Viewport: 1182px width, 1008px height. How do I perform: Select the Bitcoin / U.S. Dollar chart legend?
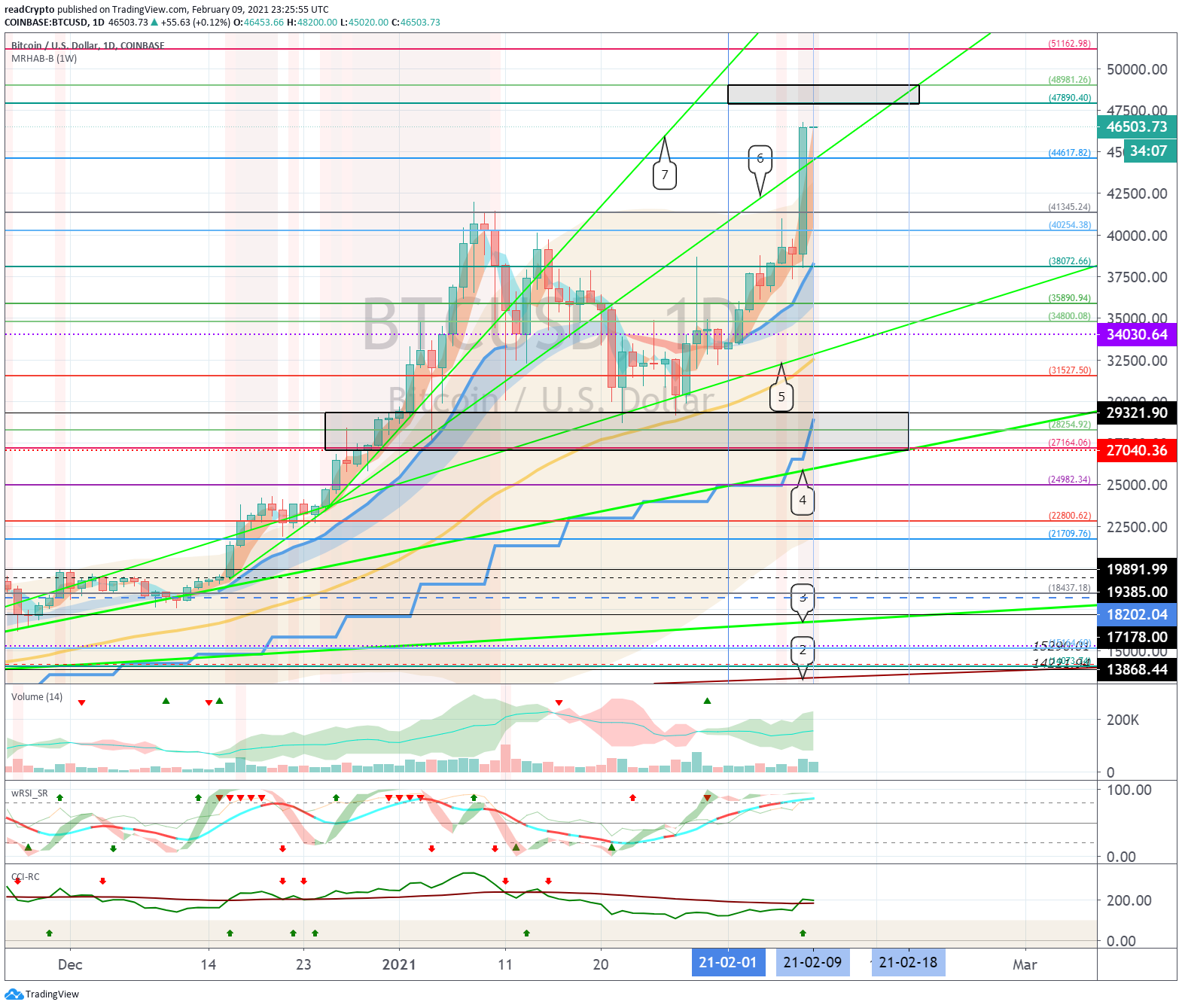tap(87, 45)
